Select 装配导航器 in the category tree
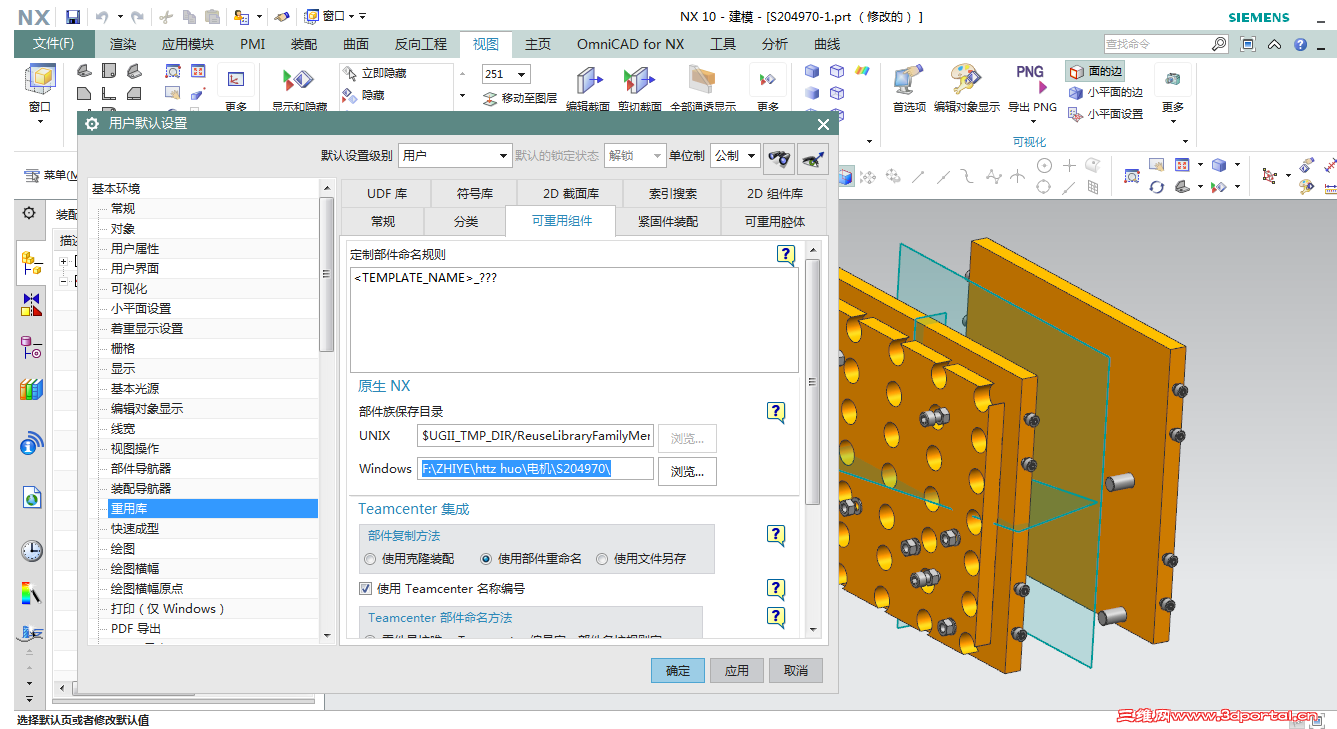This screenshot has width=1337, height=729. (141, 488)
